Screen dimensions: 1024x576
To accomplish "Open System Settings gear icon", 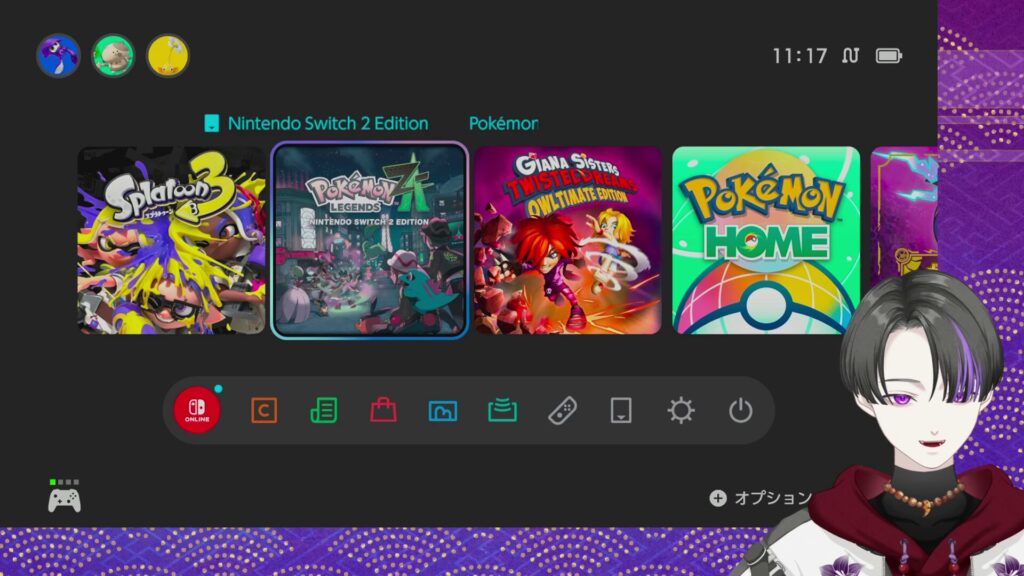I will tap(681, 410).
